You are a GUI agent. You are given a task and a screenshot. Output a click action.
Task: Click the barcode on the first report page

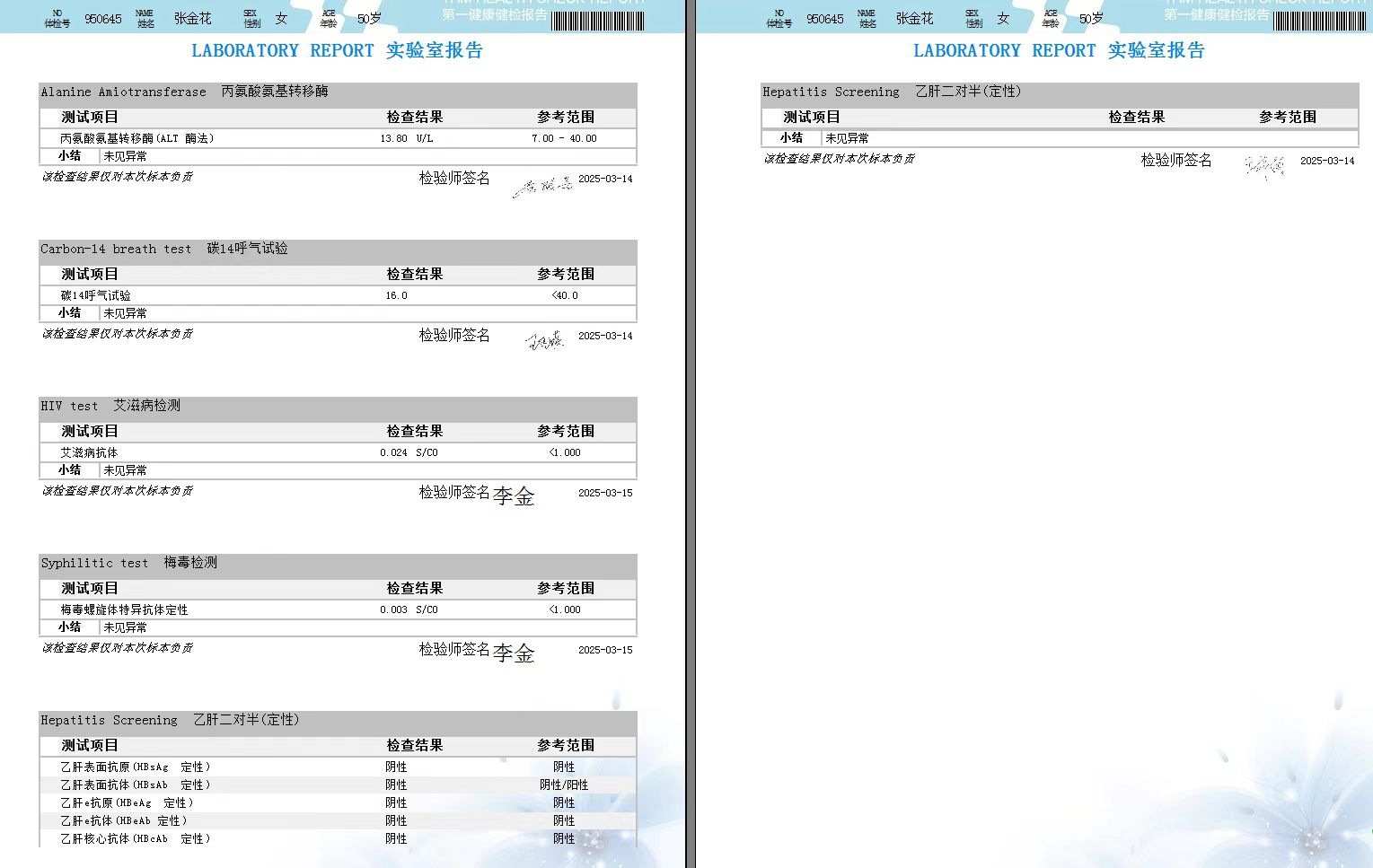coord(597,20)
